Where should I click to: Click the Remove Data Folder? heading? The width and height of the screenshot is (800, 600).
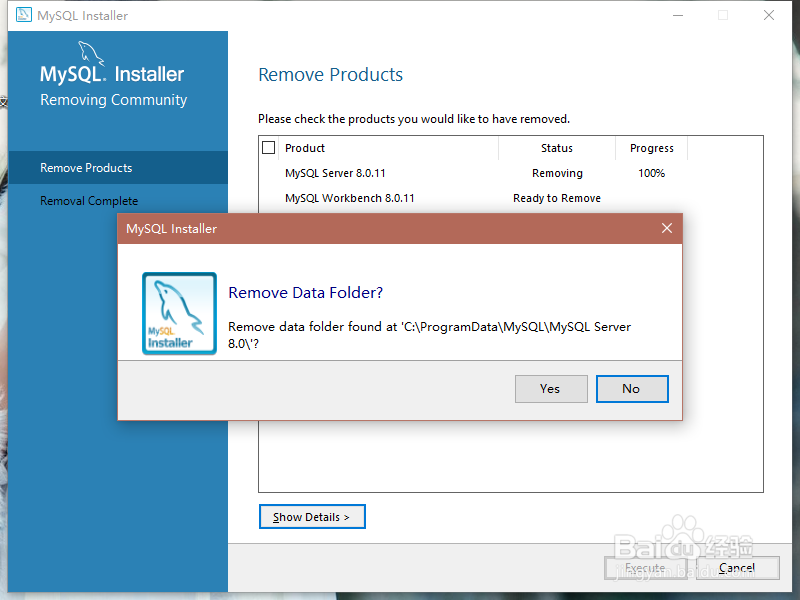click(305, 292)
